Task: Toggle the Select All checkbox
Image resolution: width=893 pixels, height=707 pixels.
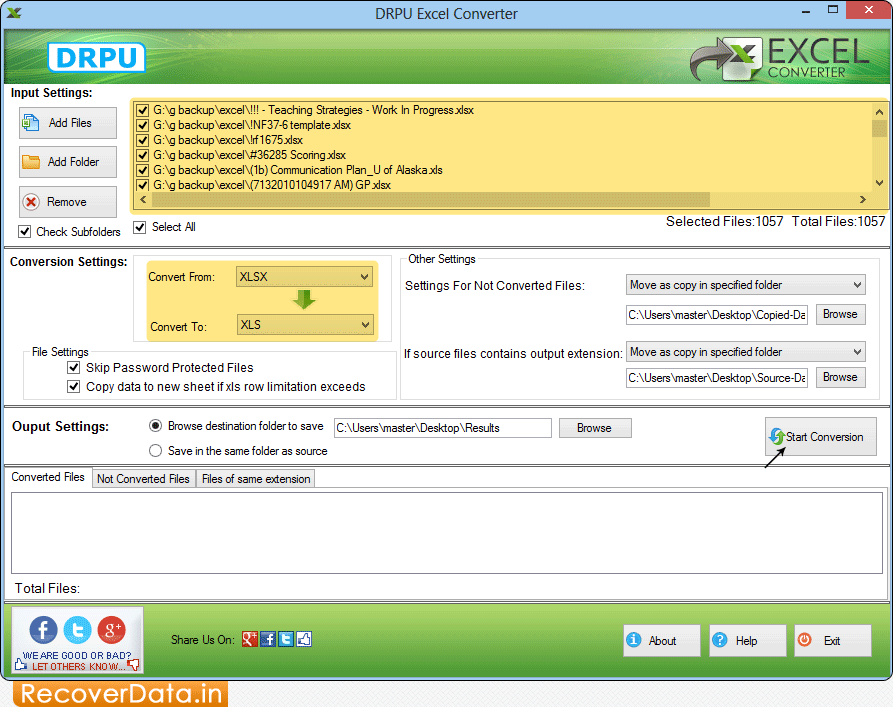Action: tap(140, 227)
